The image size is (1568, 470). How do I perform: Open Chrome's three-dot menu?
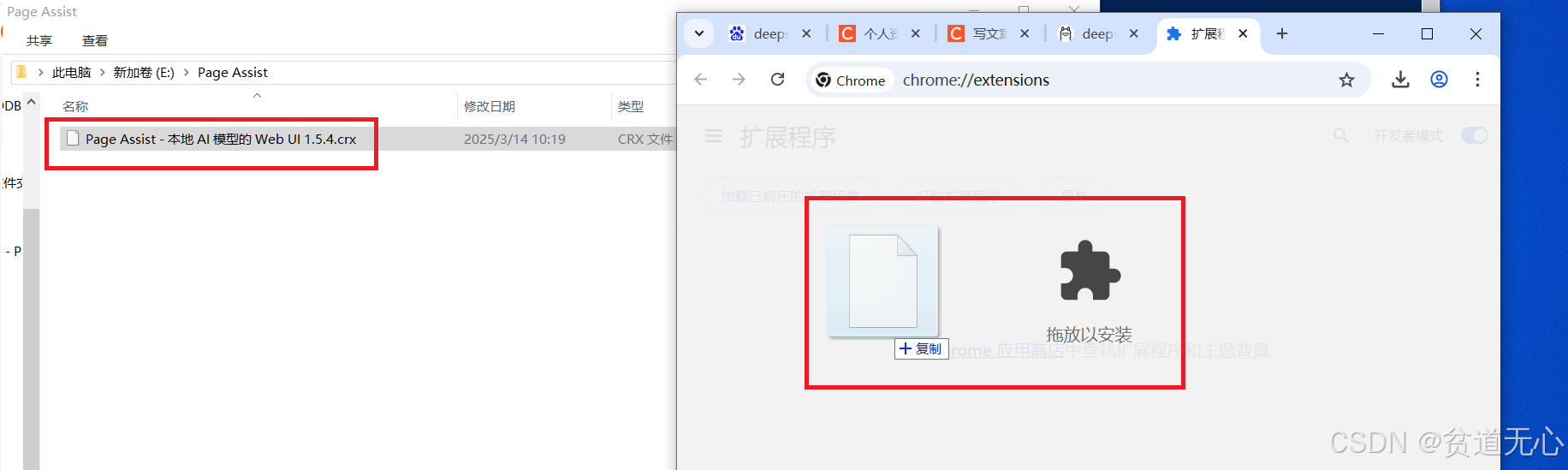click(x=1477, y=80)
